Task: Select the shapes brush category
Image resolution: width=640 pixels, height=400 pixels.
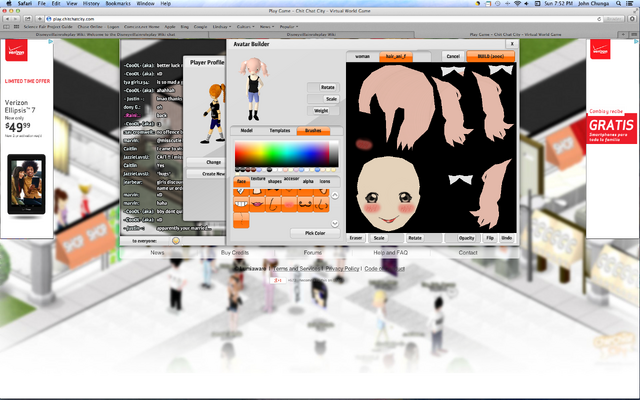Action: pyautogui.click(x=275, y=181)
